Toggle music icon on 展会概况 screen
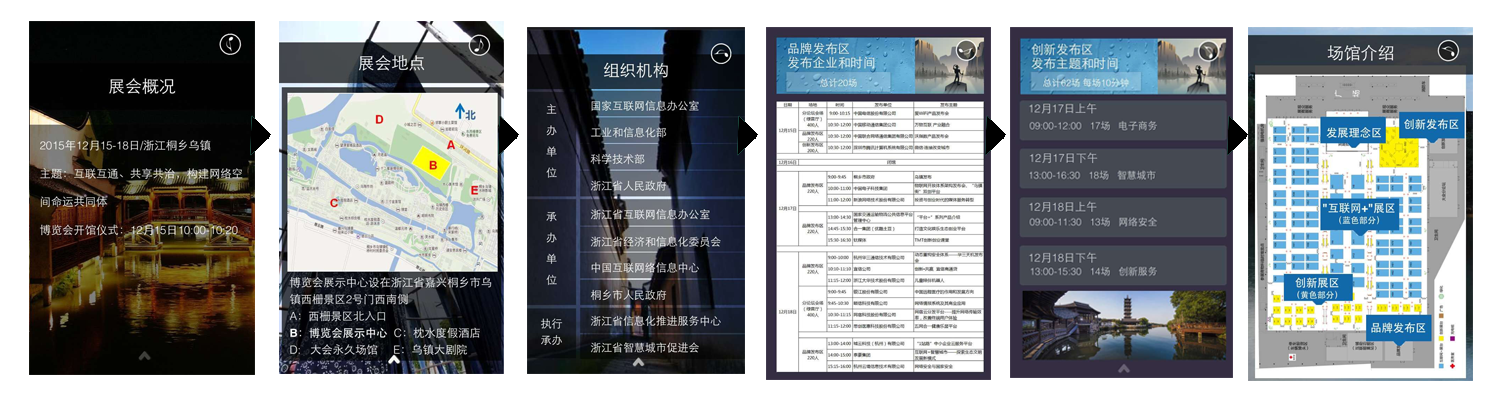 click(x=230, y=44)
